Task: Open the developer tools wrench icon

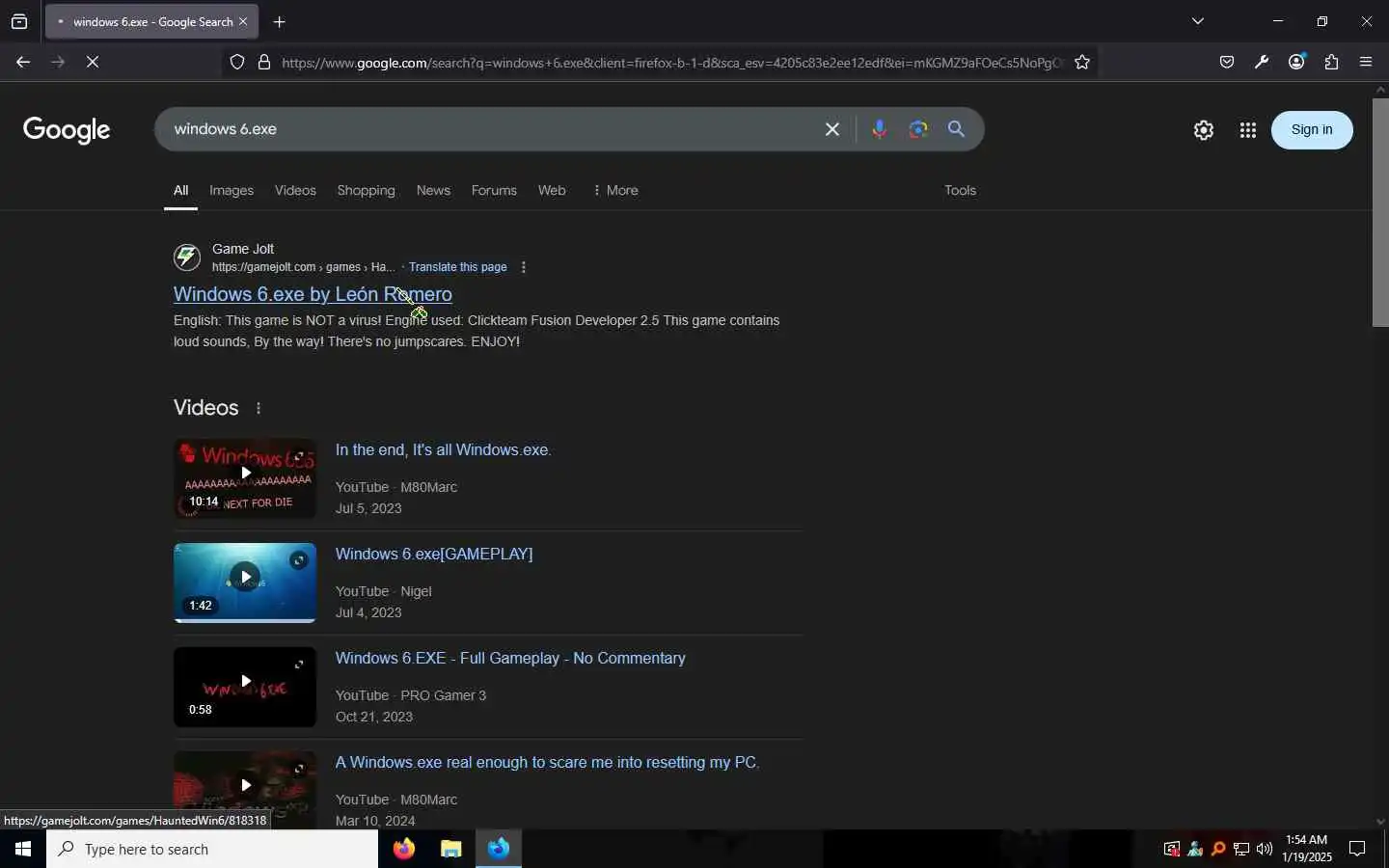Action: (1263, 63)
